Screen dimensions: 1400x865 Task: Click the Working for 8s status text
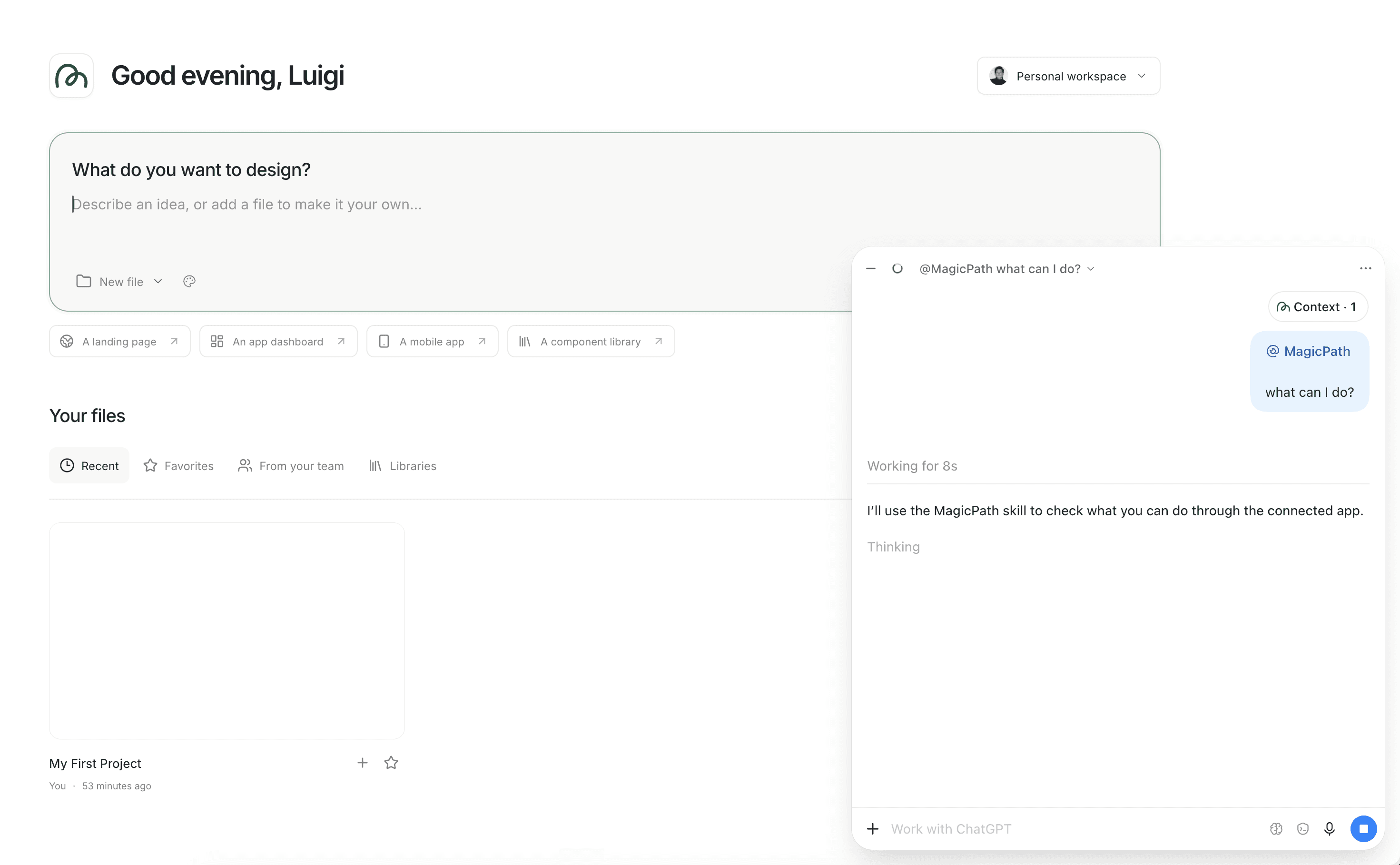coord(912,466)
